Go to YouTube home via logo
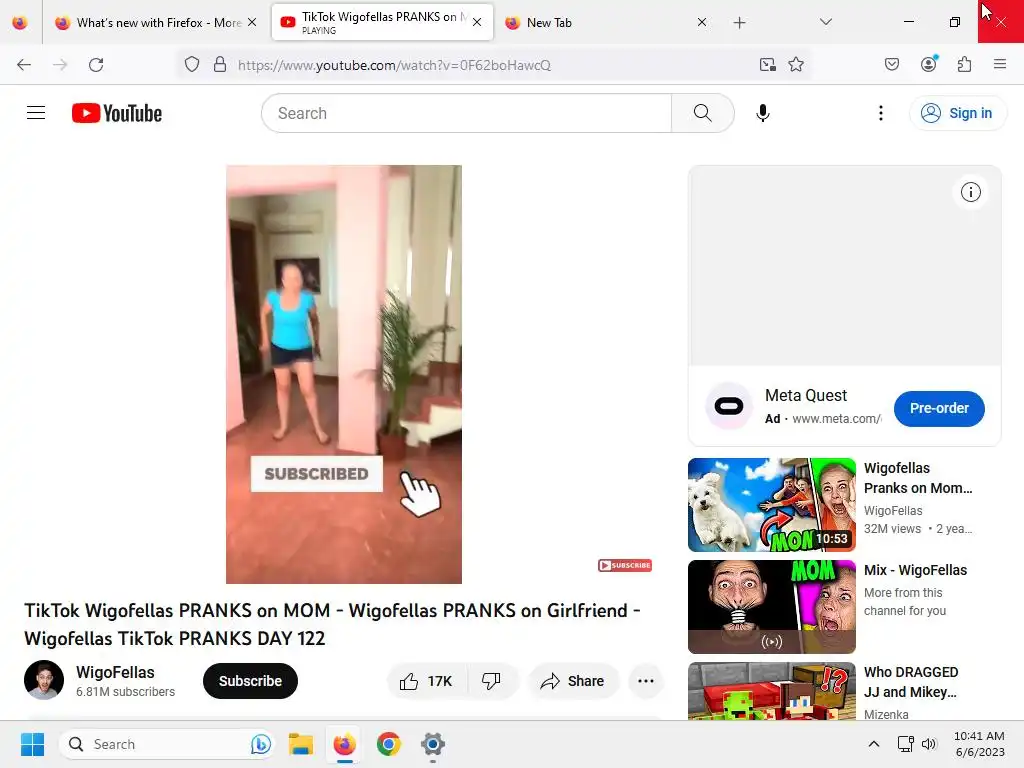Viewport: 1024px width, 768px height. (117, 113)
